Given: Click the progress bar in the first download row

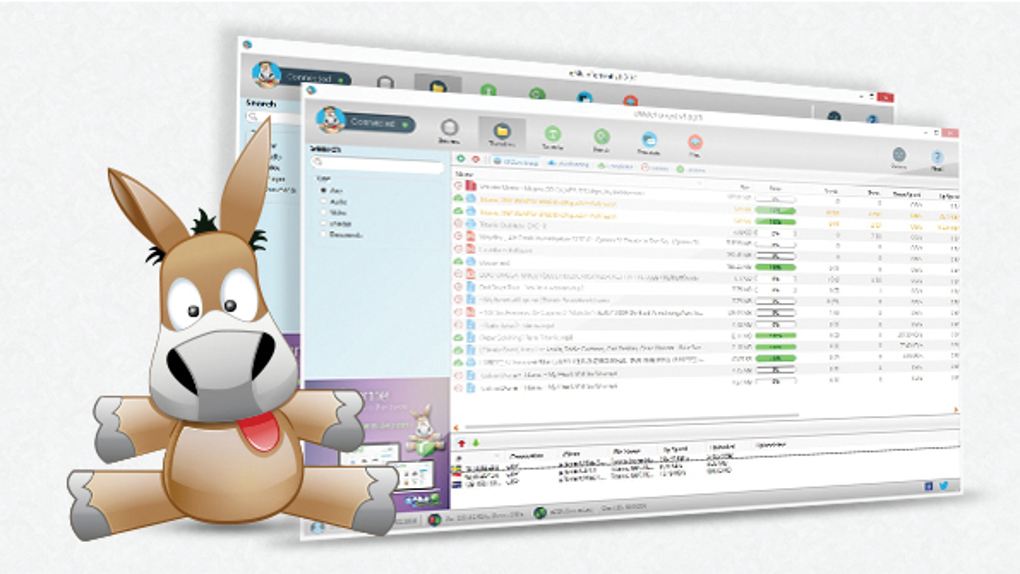Looking at the screenshot, I should 775,199.
